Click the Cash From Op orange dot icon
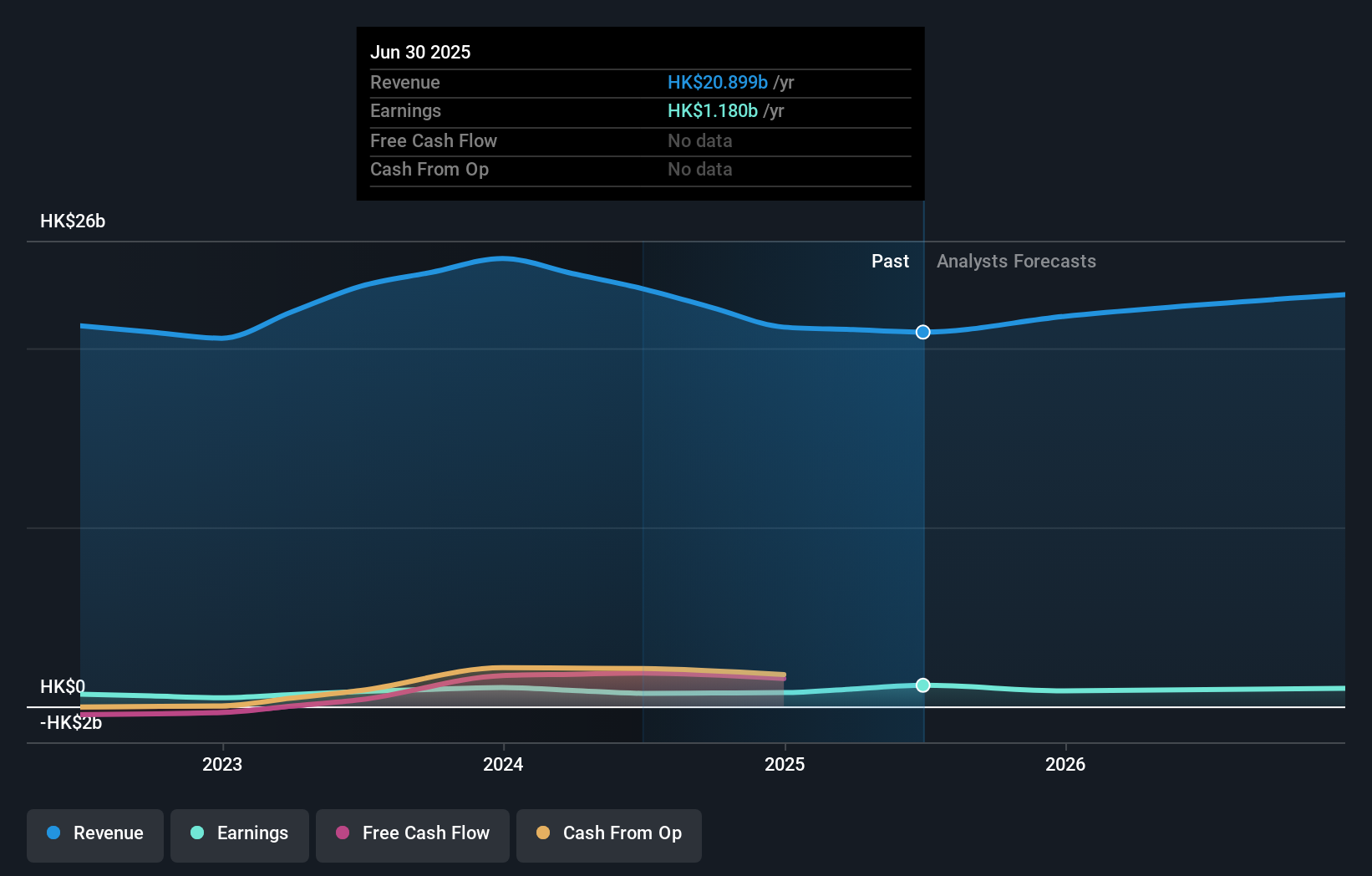Viewport: 1372px width, 876px height. coord(543,833)
